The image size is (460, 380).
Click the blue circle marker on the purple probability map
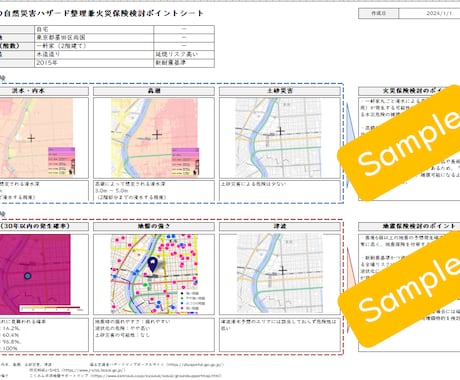[x=28, y=276]
